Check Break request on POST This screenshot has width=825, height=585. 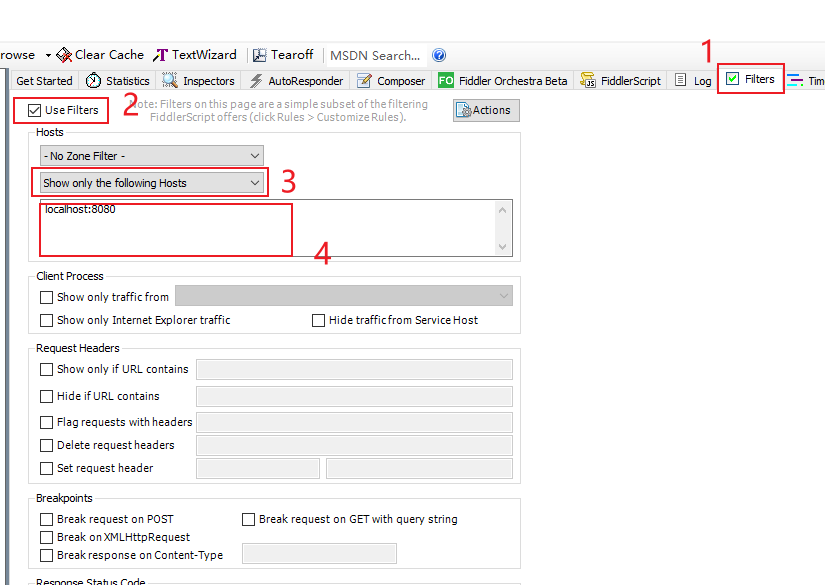pos(46,519)
